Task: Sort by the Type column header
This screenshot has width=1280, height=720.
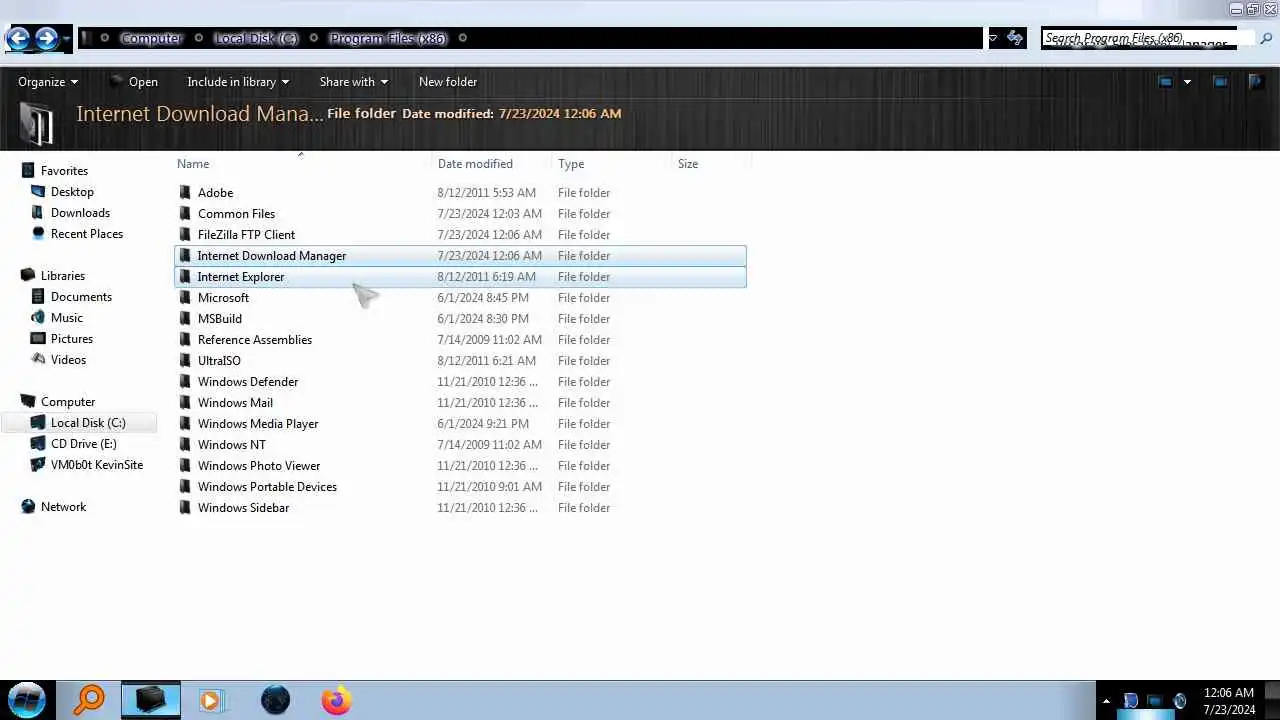Action: (x=571, y=164)
